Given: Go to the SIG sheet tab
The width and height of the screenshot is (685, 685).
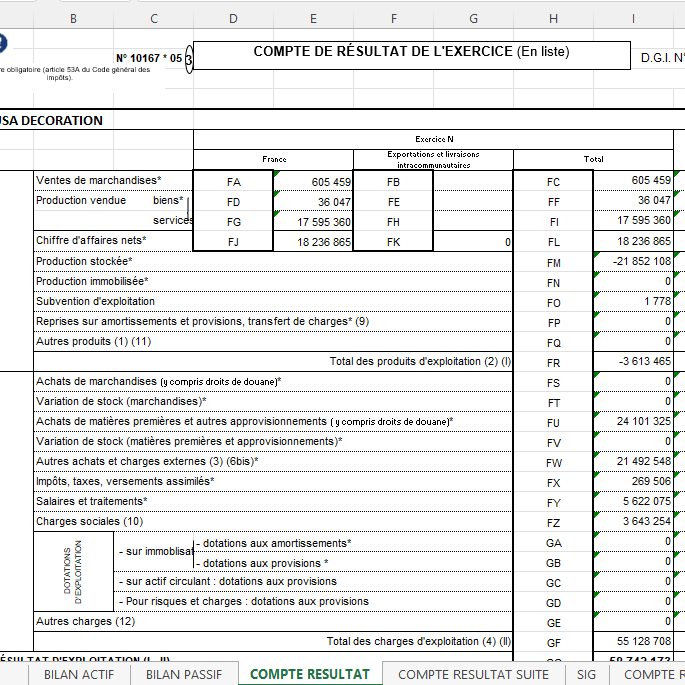Looking at the screenshot, I should 586,674.
